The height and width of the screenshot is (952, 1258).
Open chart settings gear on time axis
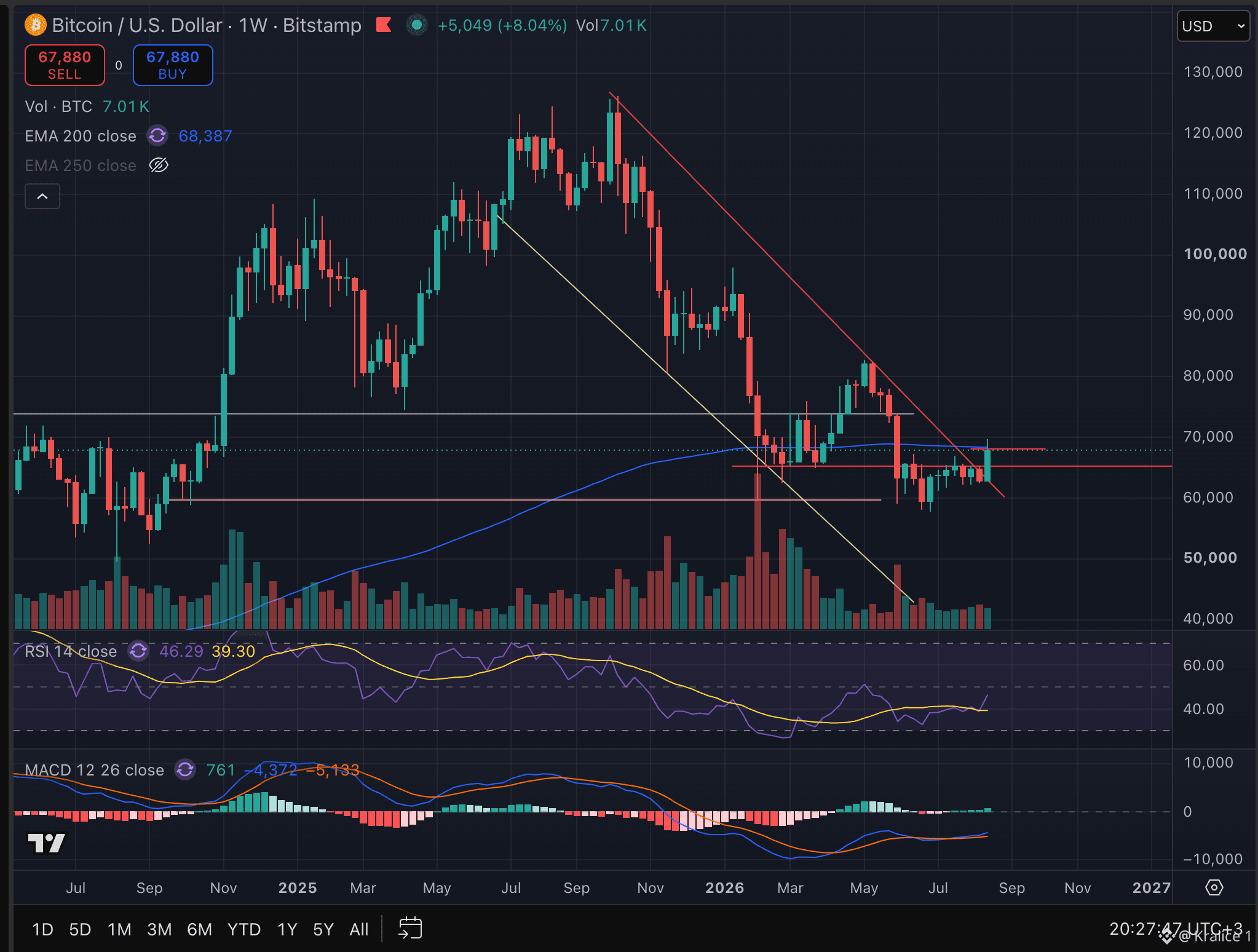pos(1214,887)
